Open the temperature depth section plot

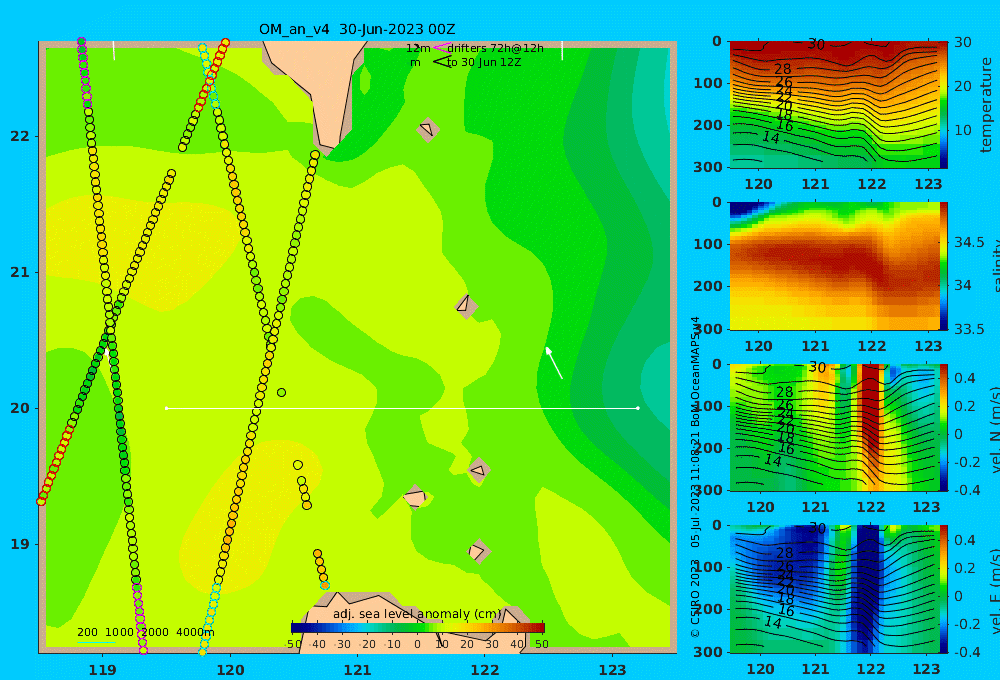pos(834,105)
